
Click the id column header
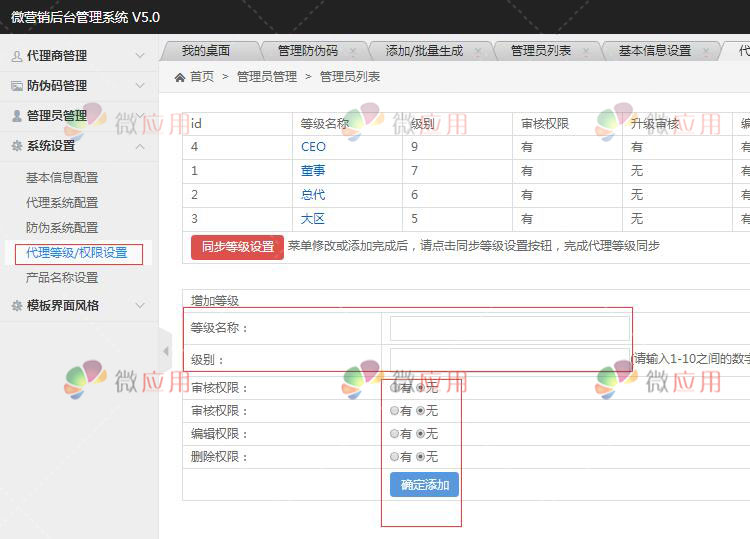(x=196, y=124)
